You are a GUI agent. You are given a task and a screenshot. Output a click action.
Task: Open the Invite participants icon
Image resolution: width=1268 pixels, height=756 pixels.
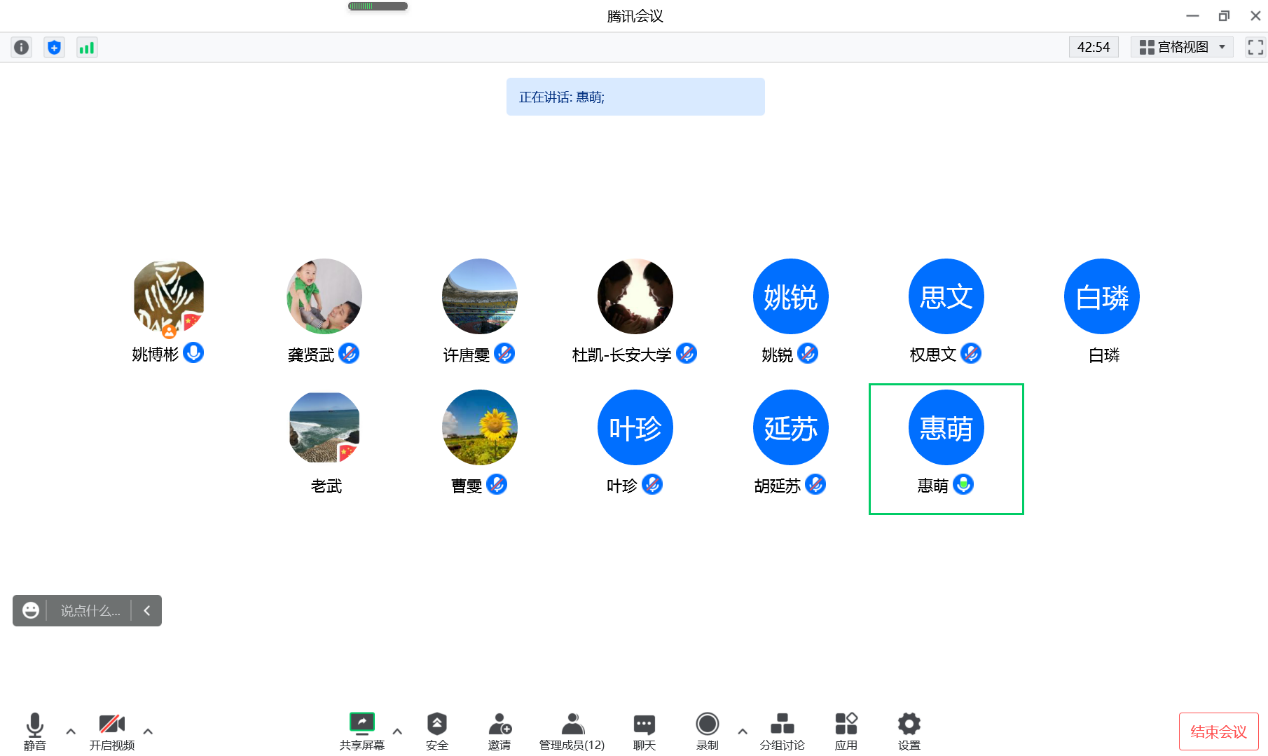click(x=499, y=730)
